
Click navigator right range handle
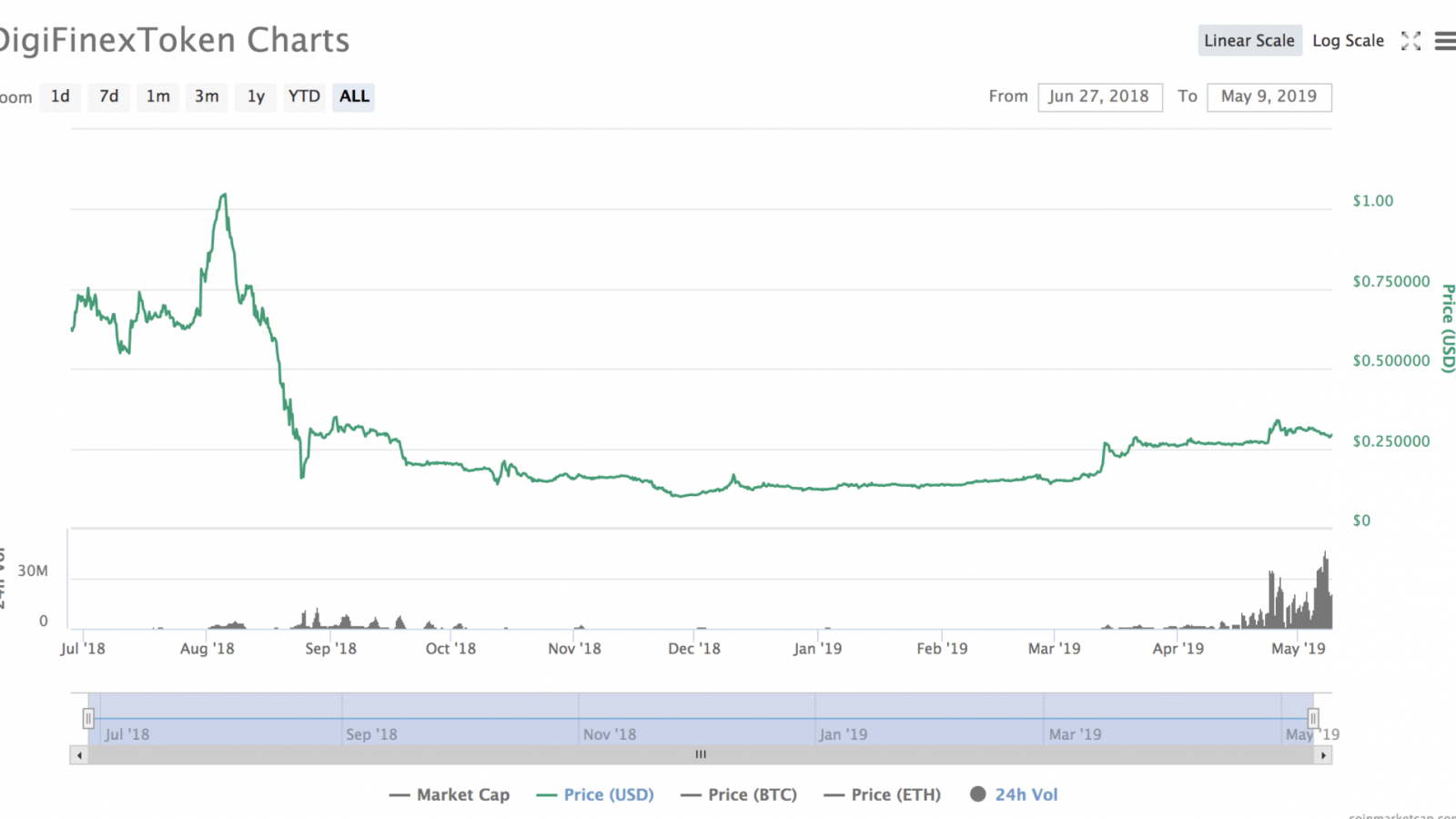click(1313, 719)
